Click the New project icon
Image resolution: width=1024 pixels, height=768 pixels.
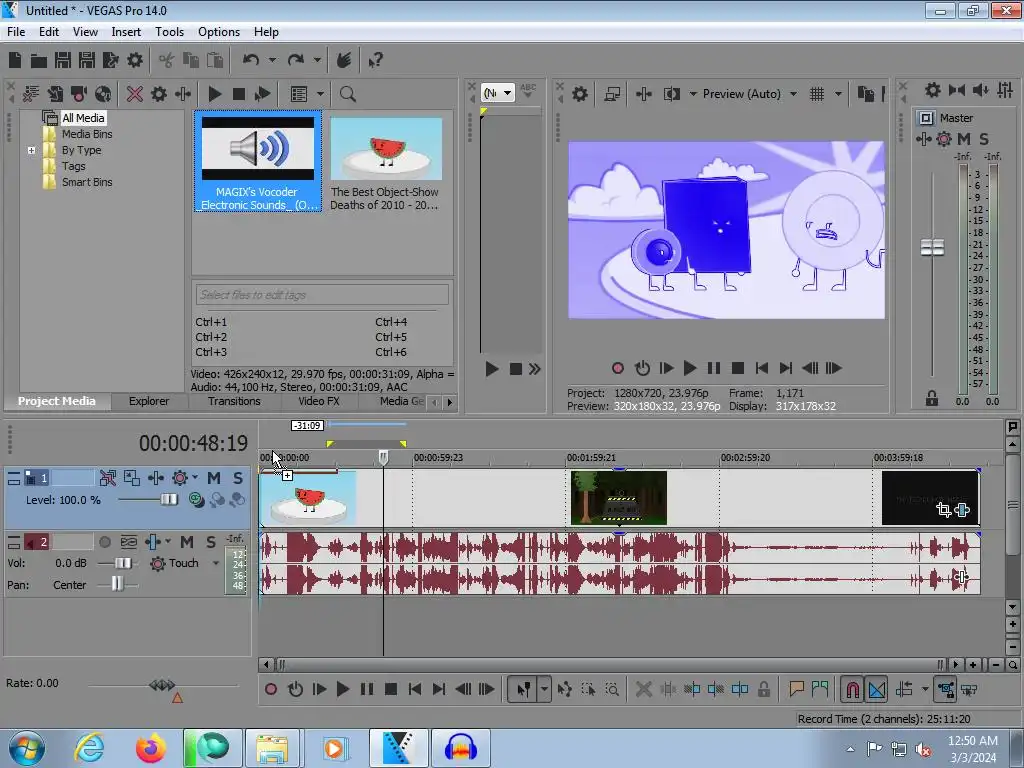[x=15, y=60]
